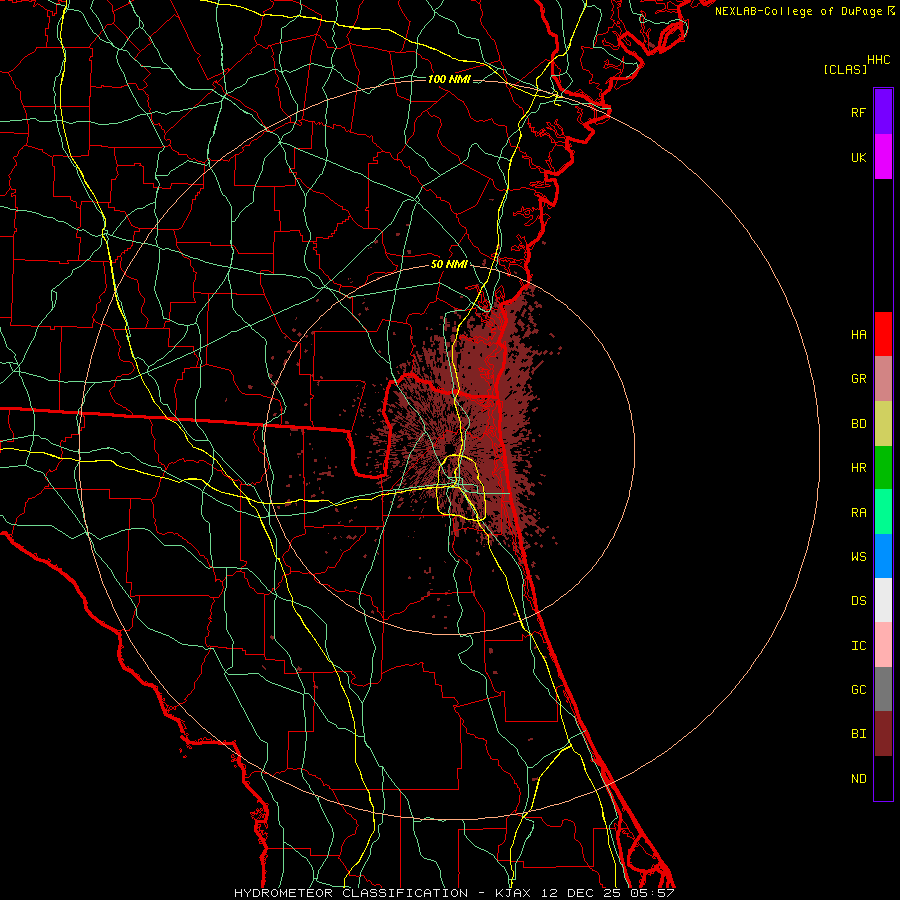Viewport: 900px width, 900px height.
Task: Click the 100 NMI range ring label
Action: [449, 79]
